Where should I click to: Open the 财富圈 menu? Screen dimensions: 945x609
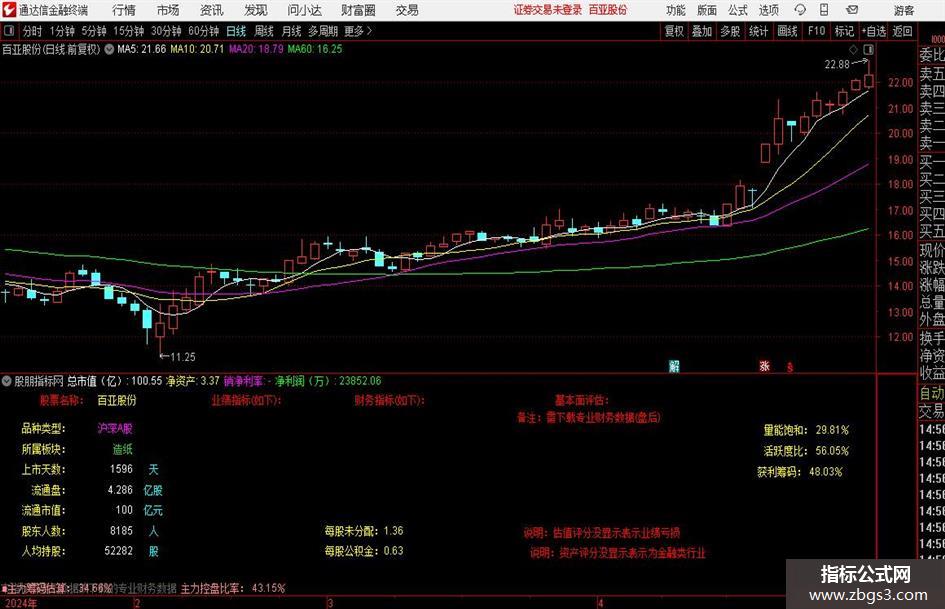point(358,10)
